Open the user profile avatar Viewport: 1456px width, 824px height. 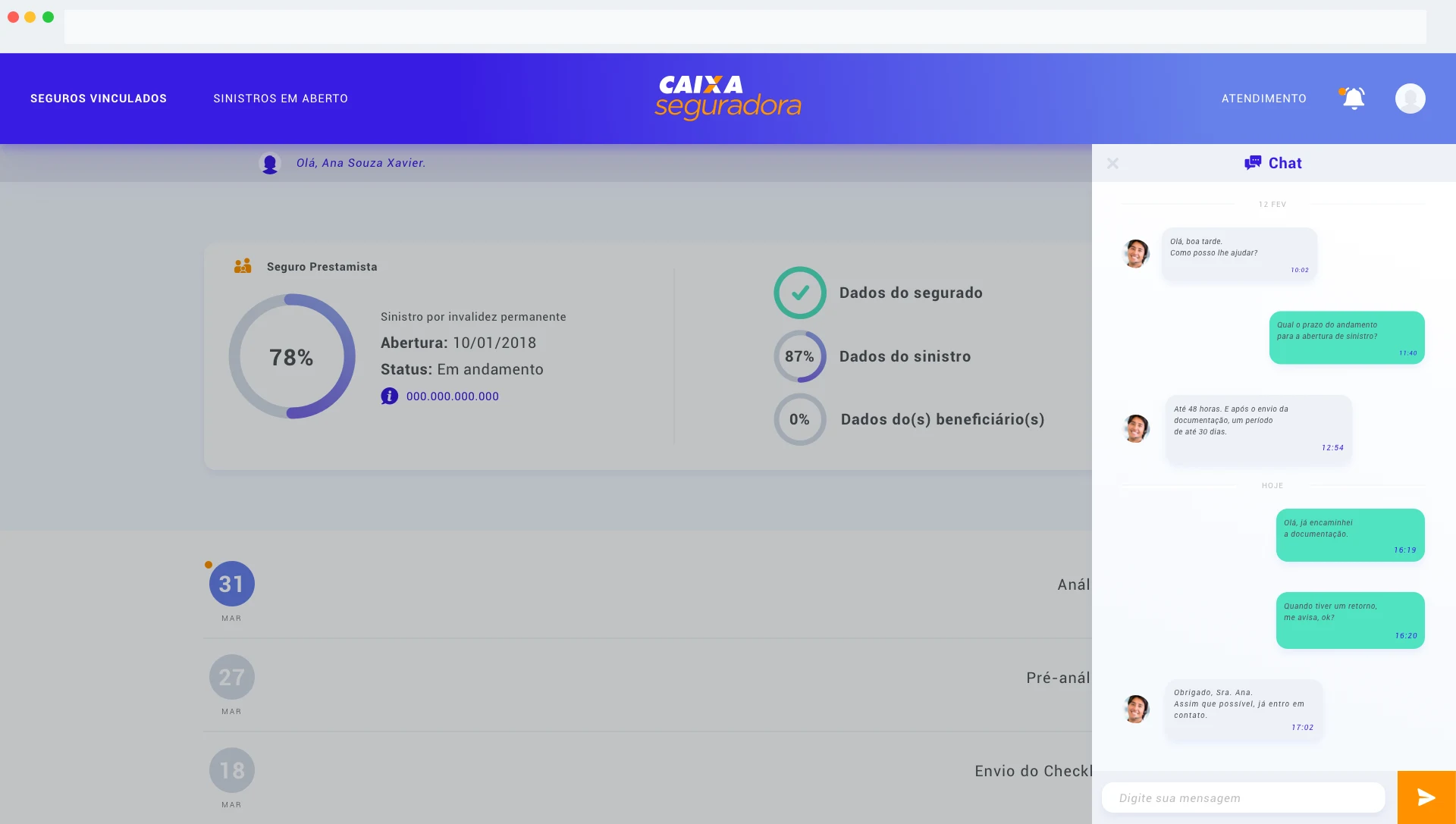click(1410, 99)
